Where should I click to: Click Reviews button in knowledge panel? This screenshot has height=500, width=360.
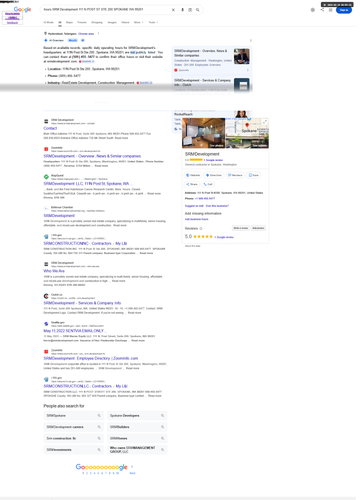tap(235, 175)
